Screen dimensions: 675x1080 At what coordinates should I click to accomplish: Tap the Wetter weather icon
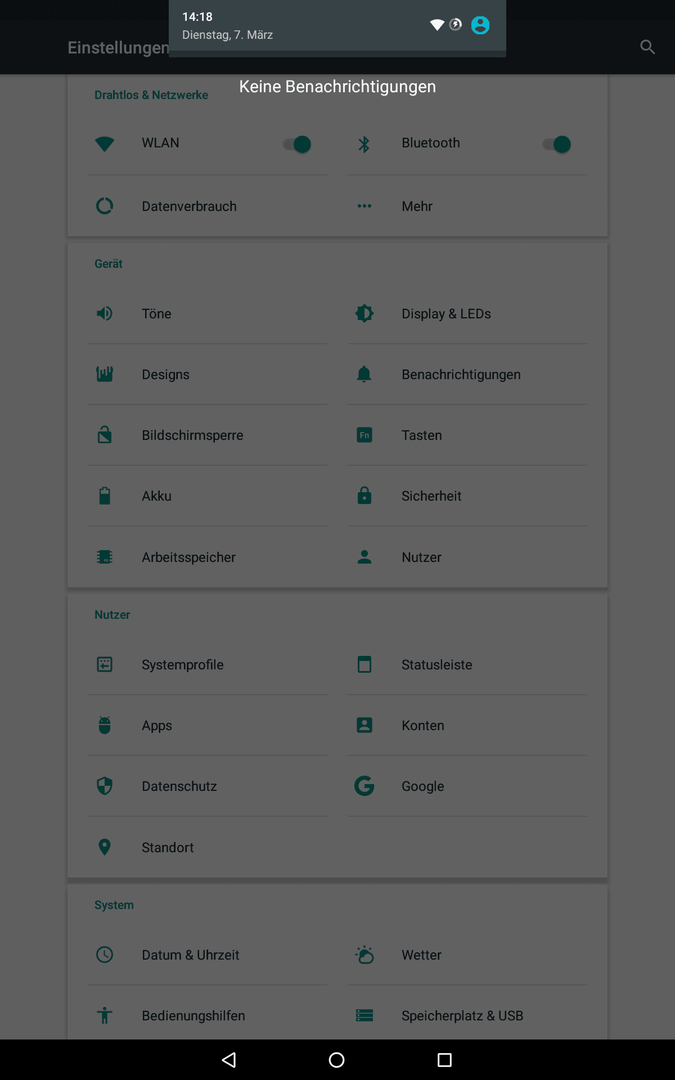point(364,955)
